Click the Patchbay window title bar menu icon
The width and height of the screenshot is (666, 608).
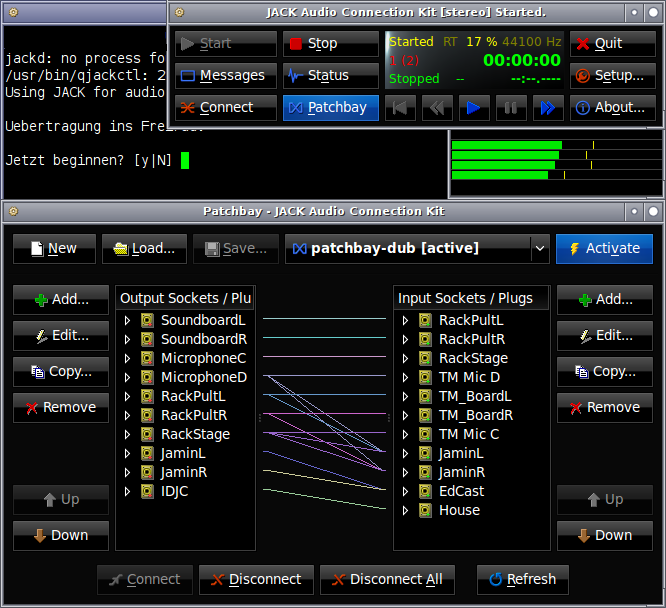pyautogui.click(x=14, y=211)
